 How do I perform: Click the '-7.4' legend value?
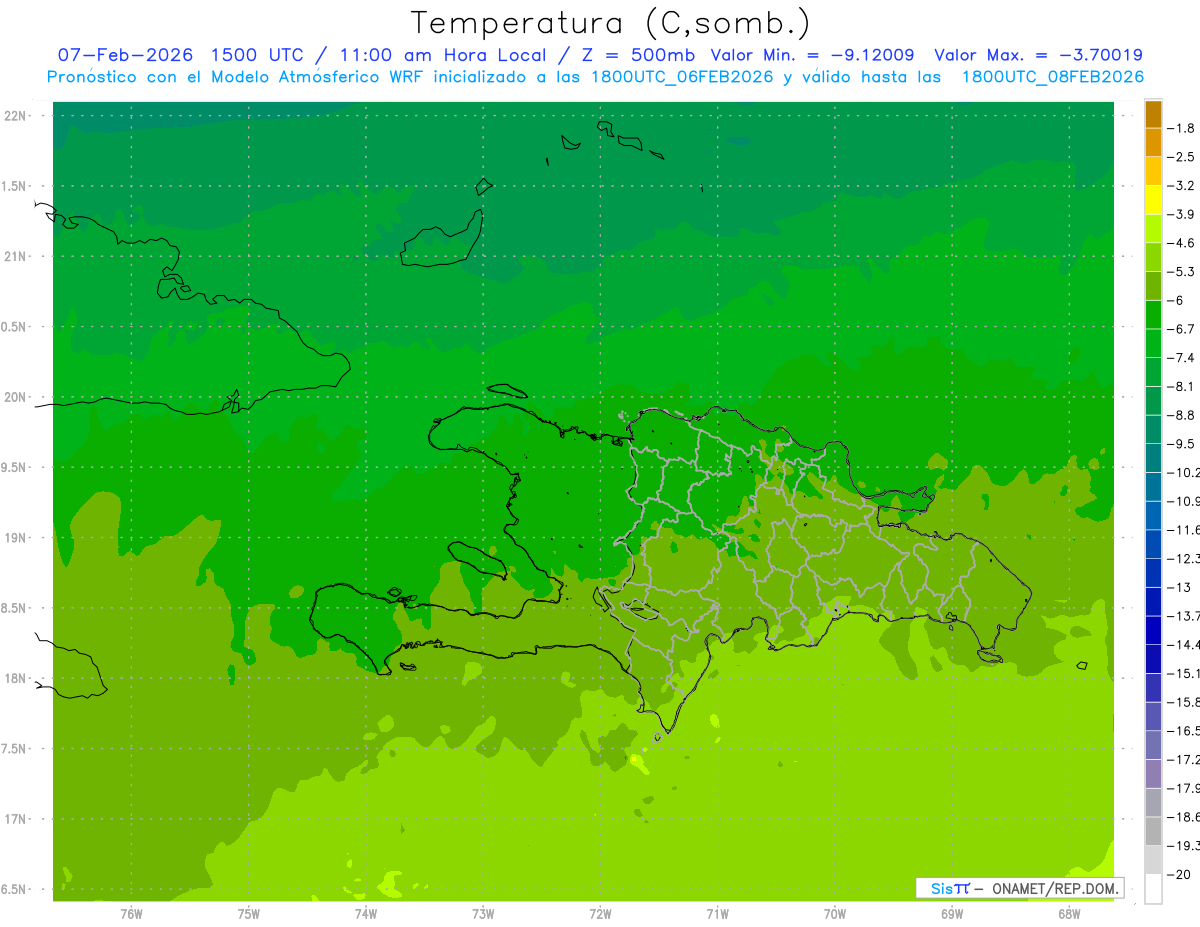(x=1182, y=357)
